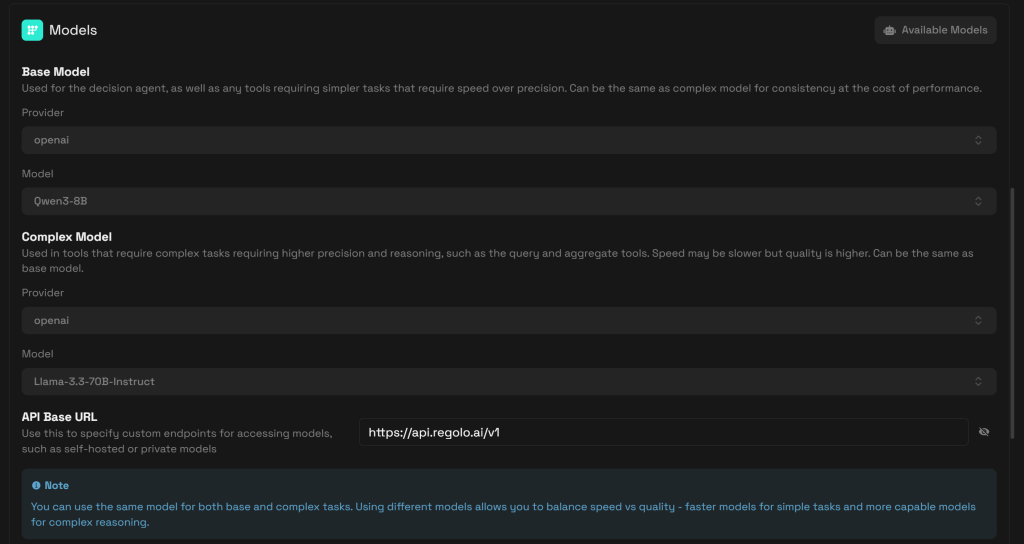Click the API Base URL input field
This screenshot has height=544, width=1024.
[660, 432]
